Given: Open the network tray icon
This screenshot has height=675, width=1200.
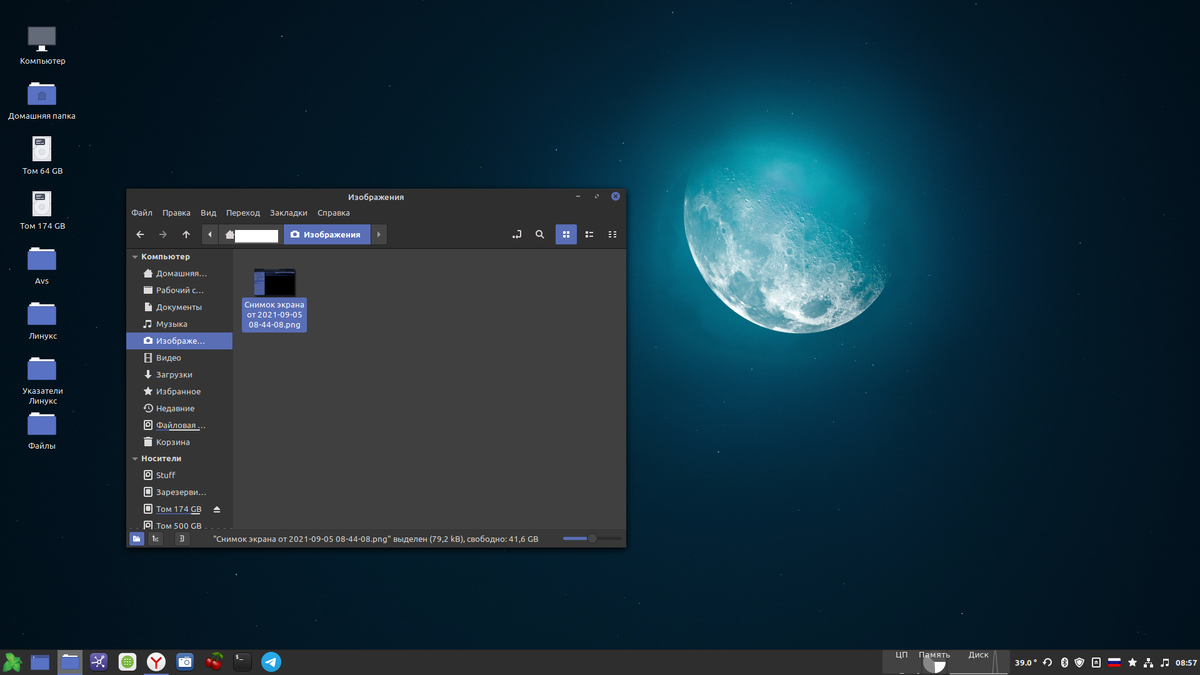Looking at the screenshot, I should point(1148,662).
